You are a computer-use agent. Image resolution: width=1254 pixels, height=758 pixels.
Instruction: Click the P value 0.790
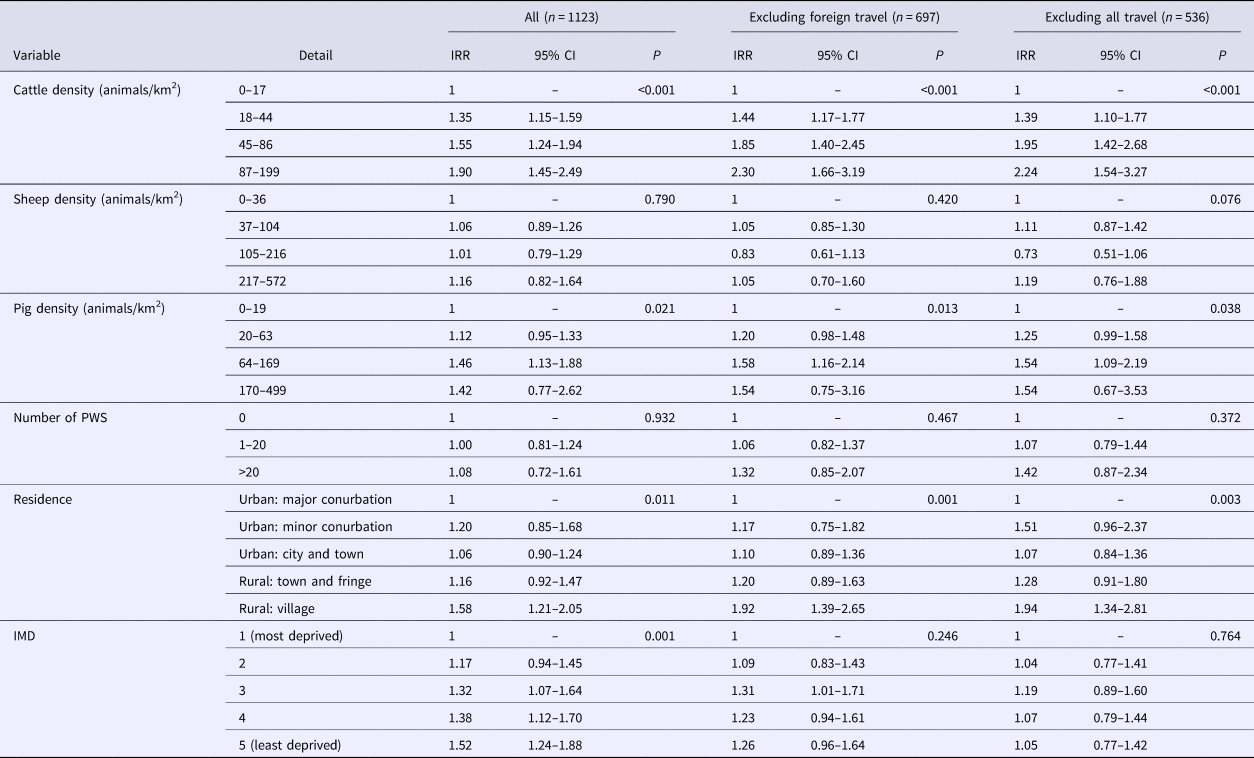coord(656,199)
